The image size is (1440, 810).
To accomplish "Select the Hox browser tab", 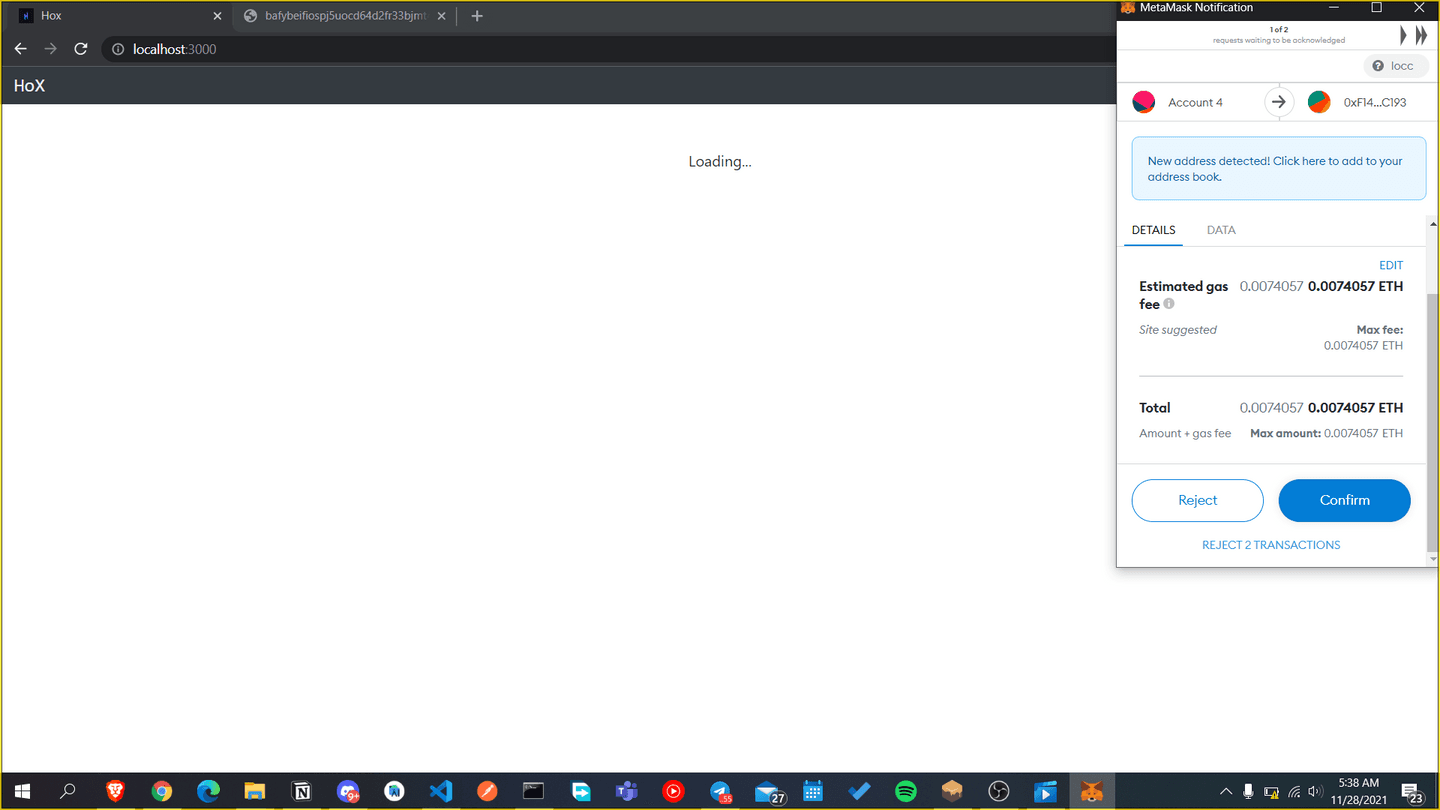I will coord(115,16).
